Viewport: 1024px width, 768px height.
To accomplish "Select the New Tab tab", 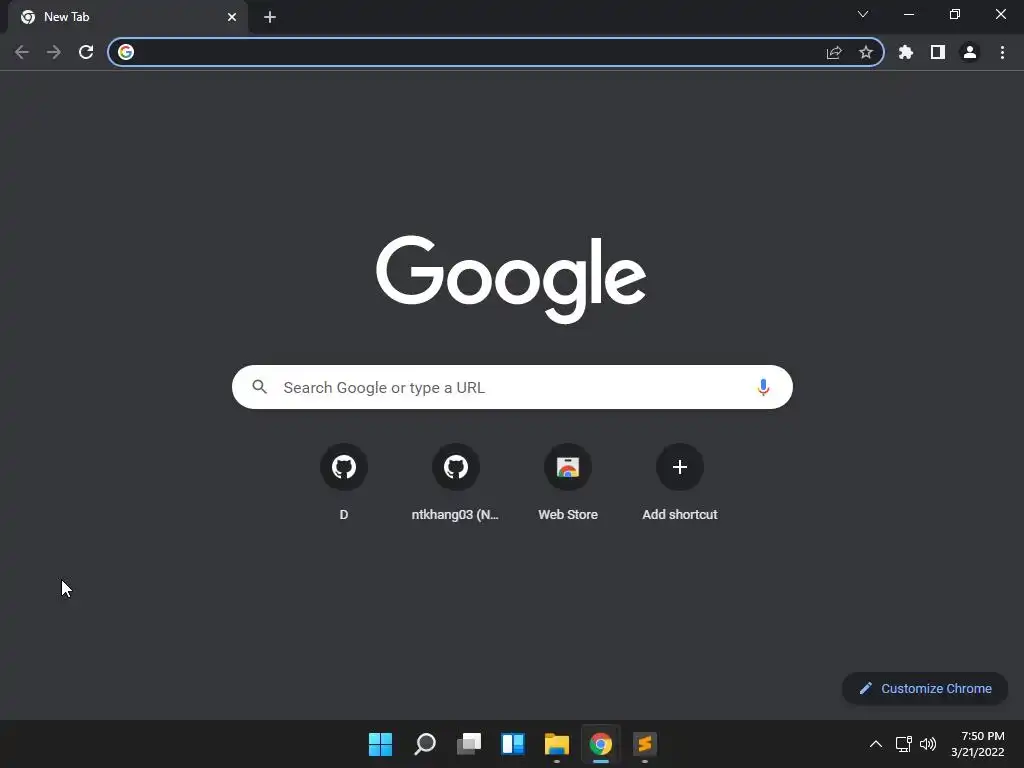I will click(127, 17).
